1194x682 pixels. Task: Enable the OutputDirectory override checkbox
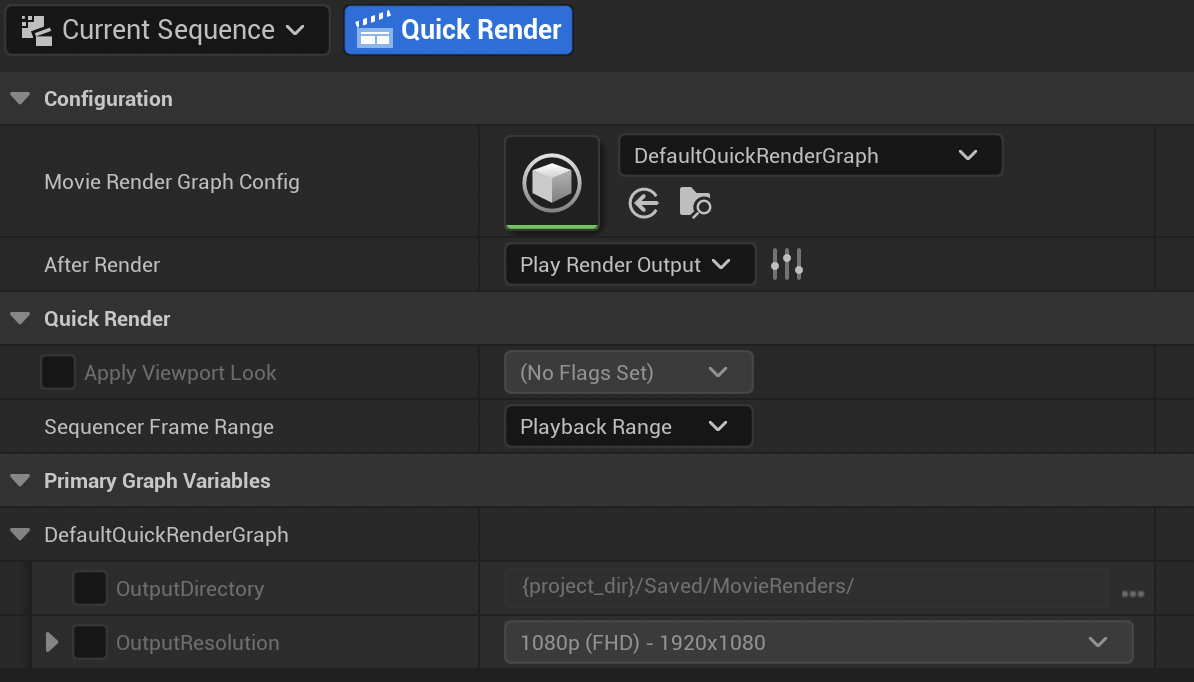point(90,588)
